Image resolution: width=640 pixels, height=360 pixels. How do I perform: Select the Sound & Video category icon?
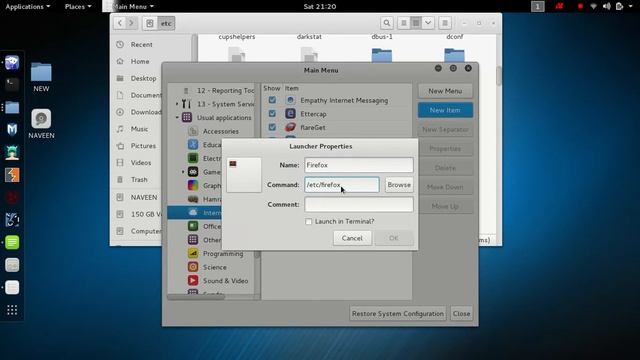(x=193, y=280)
